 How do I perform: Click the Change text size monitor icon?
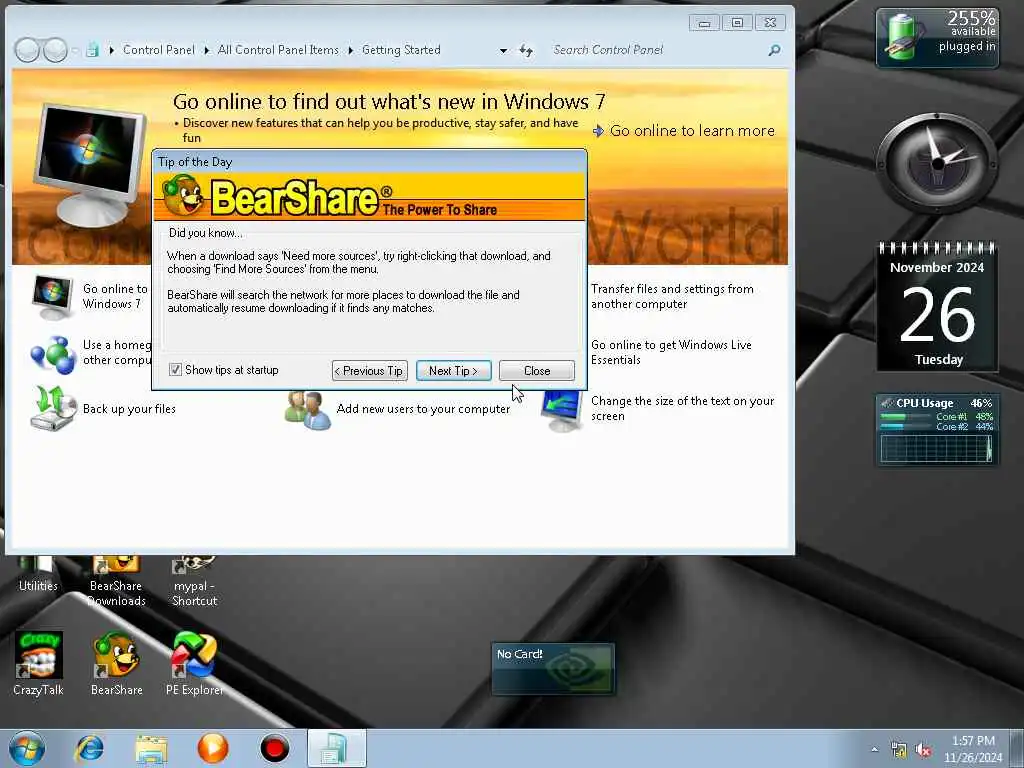pos(562,411)
